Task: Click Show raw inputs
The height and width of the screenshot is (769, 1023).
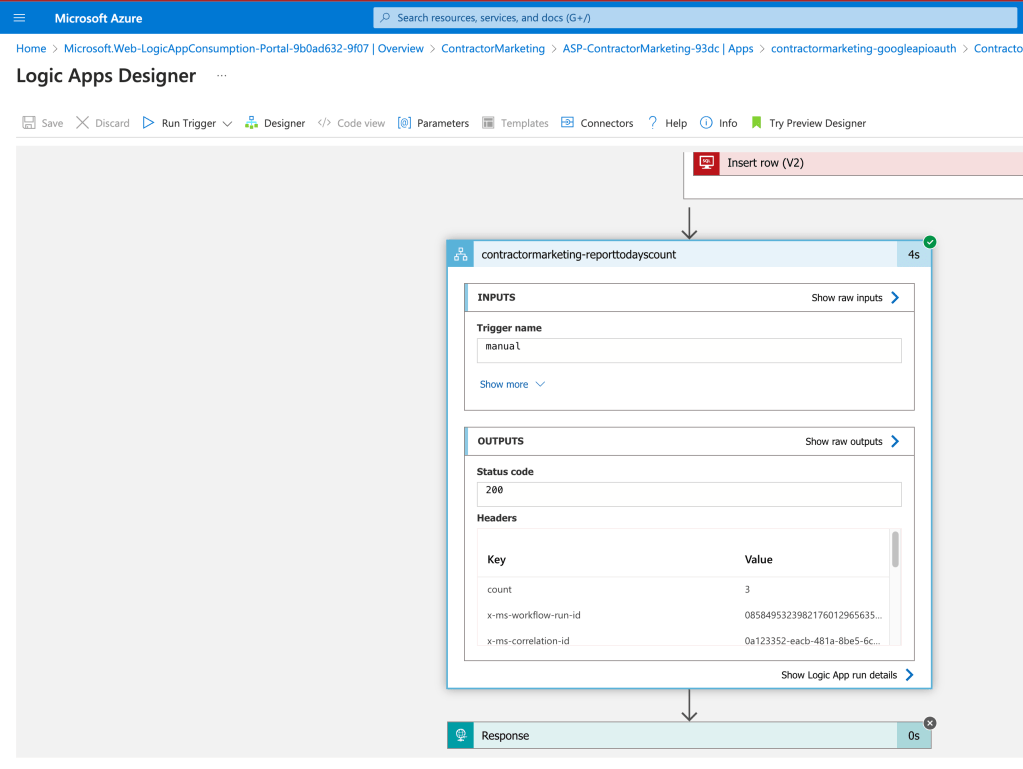Action: pyautogui.click(x=847, y=298)
